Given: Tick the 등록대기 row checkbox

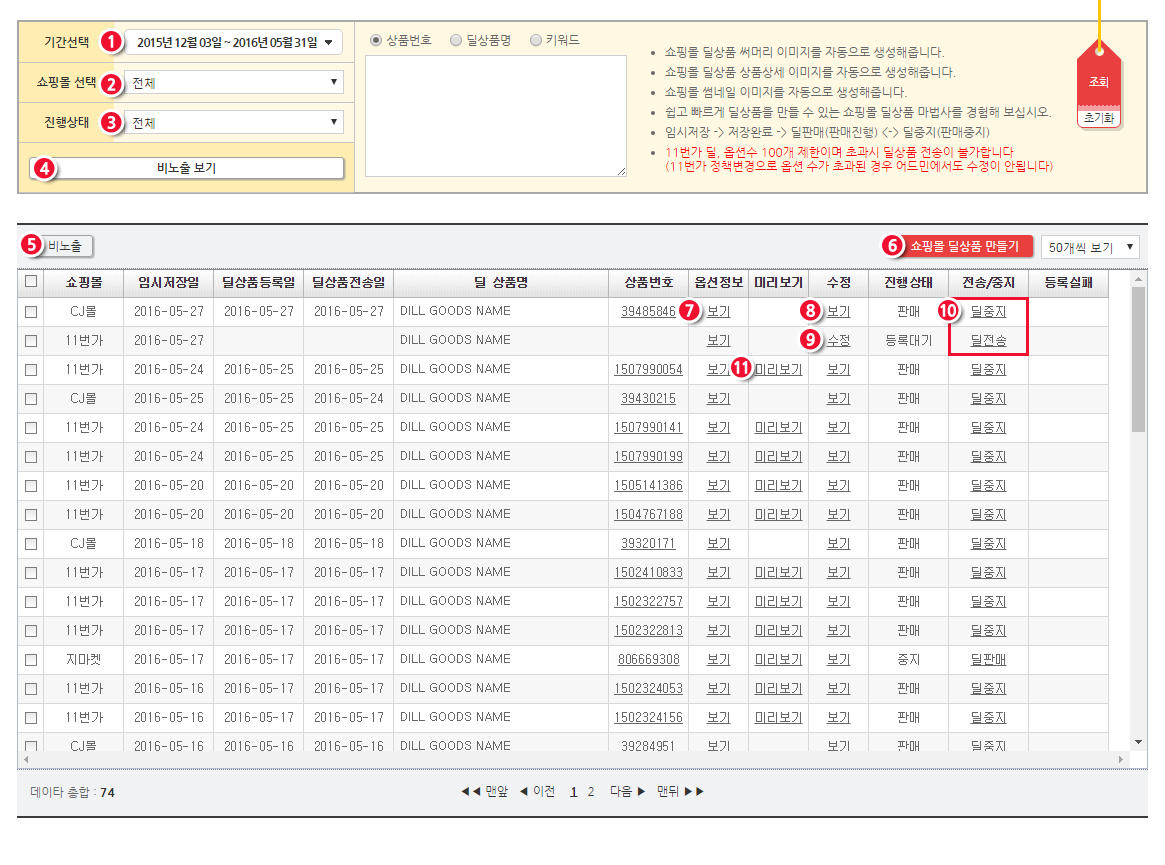Looking at the screenshot, I should tap(30, 341).
